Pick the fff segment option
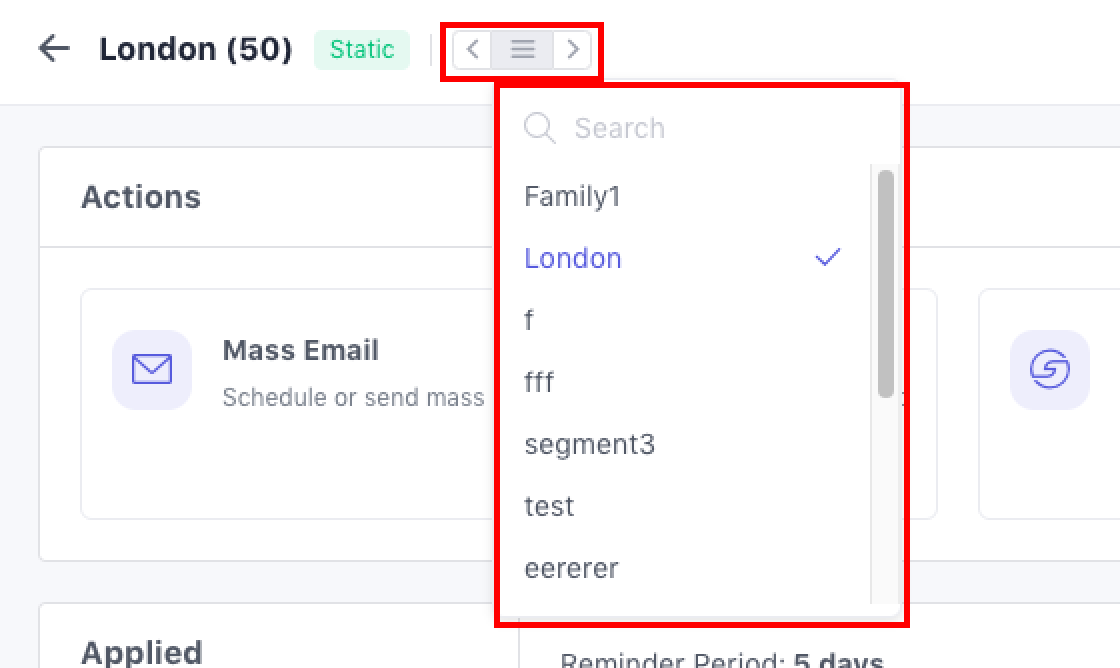 [x=539, y=382]
